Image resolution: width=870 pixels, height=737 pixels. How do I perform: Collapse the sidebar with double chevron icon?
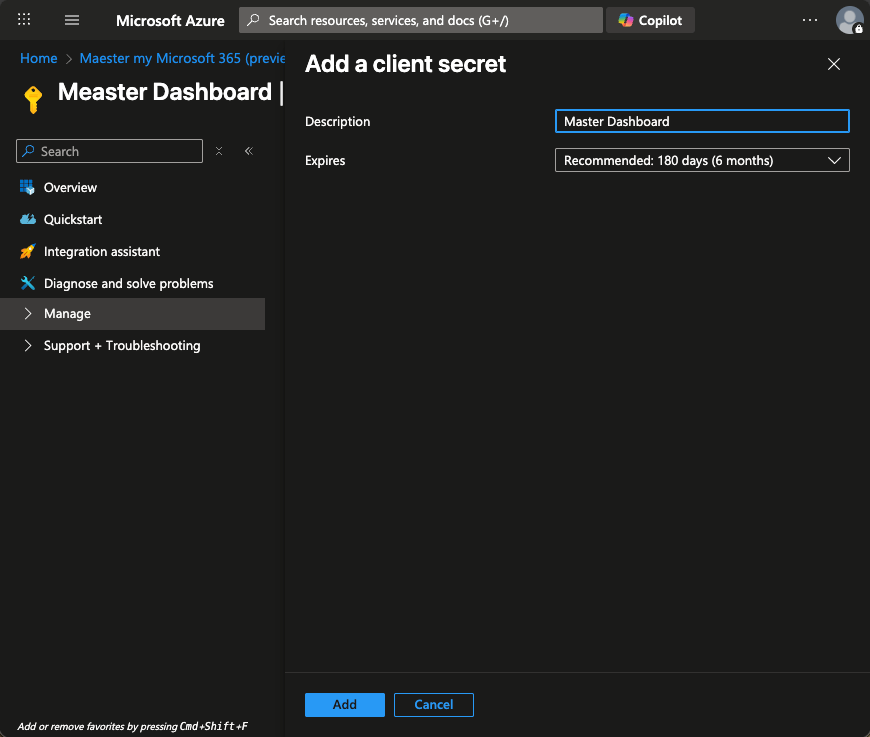point(249,151)
